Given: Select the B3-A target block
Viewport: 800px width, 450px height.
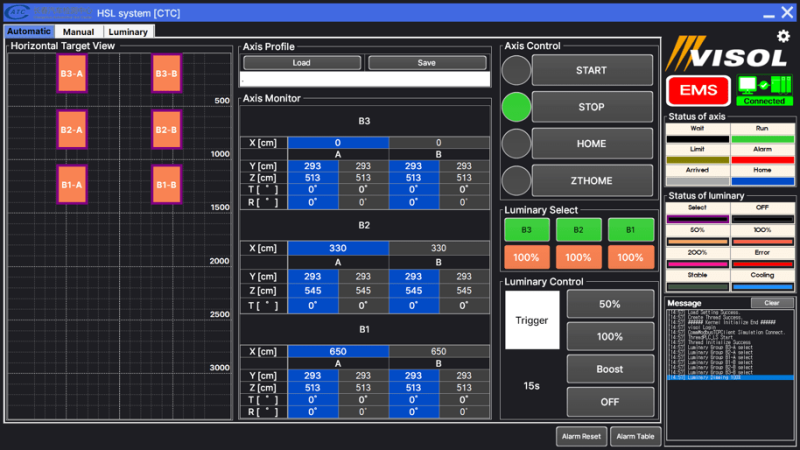Looking at the screenshot, I should point(71,73).
